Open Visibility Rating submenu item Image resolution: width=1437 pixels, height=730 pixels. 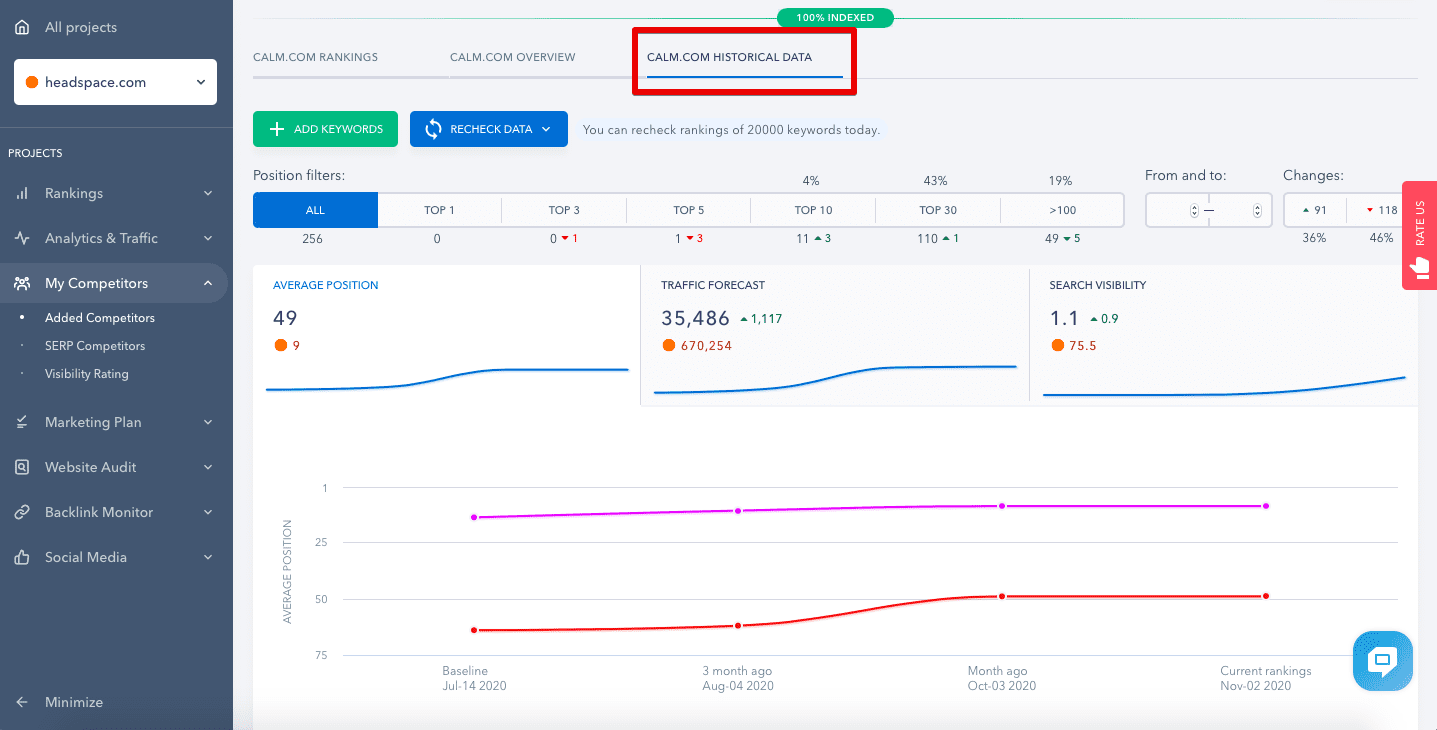click(x=87, y=374)
